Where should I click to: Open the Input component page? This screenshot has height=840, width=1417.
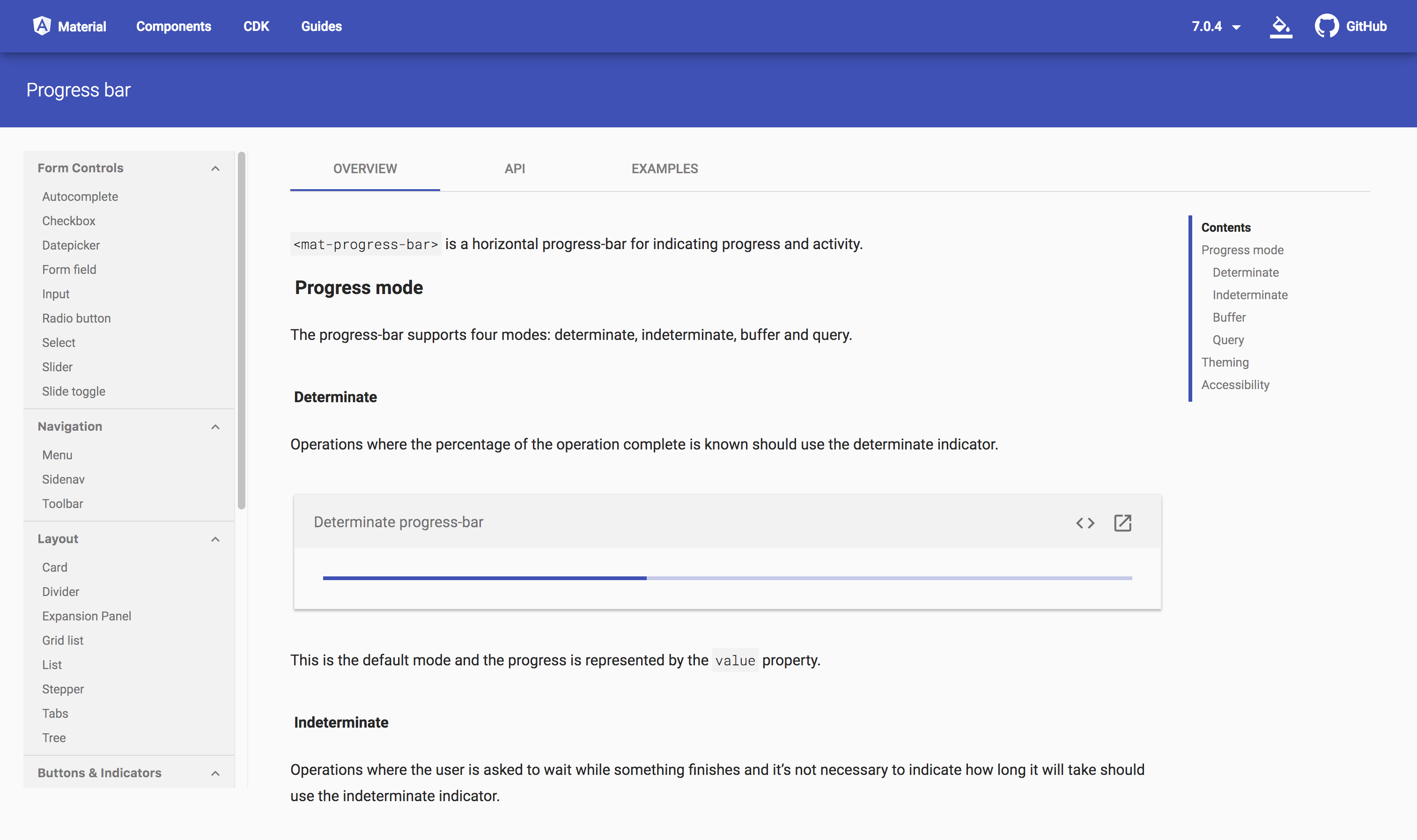click(x=55, y=294)
